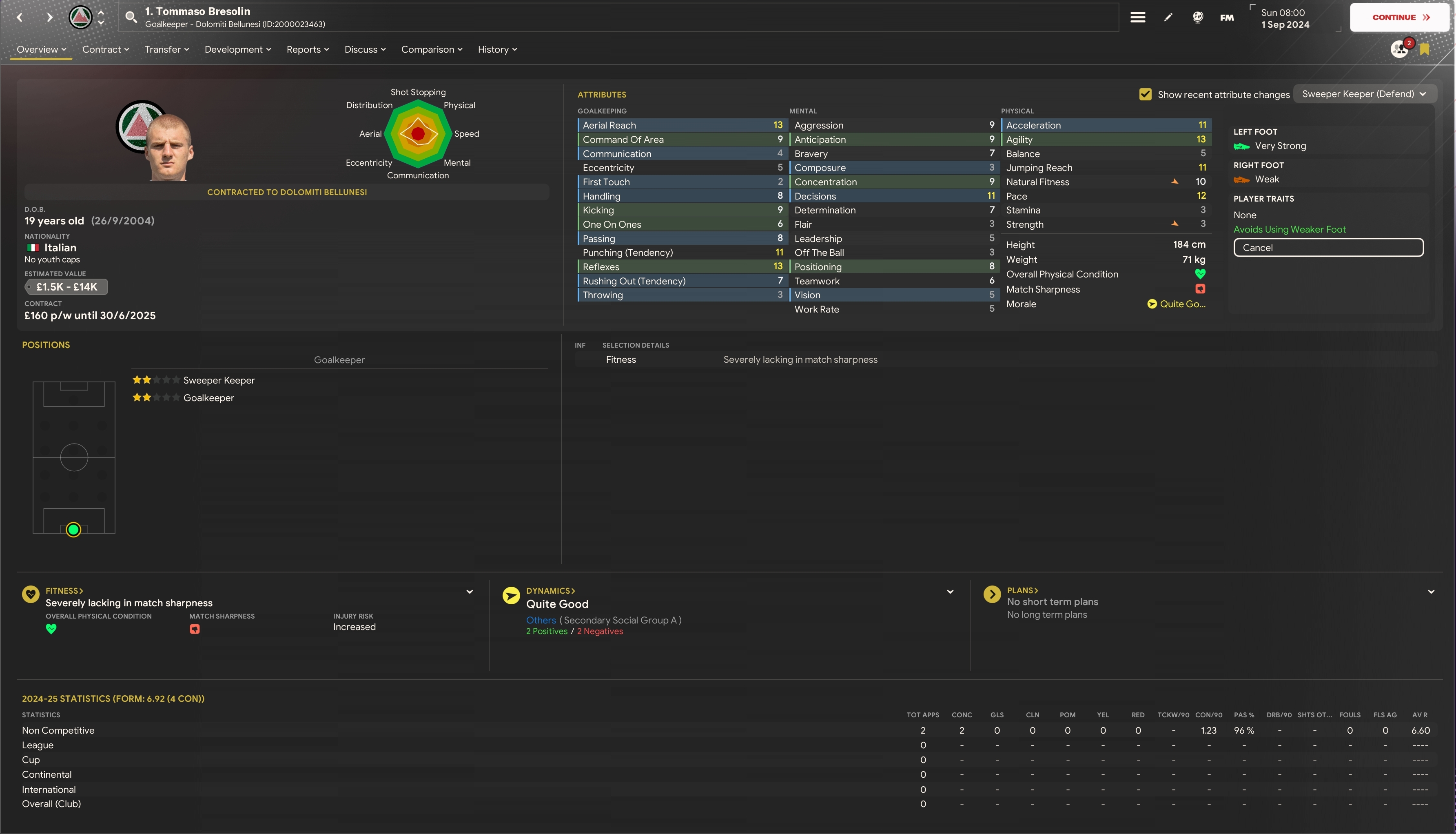1456x834 pixels.
Task: Click the forward navigation arrow
Action: [x=50, y=17]
